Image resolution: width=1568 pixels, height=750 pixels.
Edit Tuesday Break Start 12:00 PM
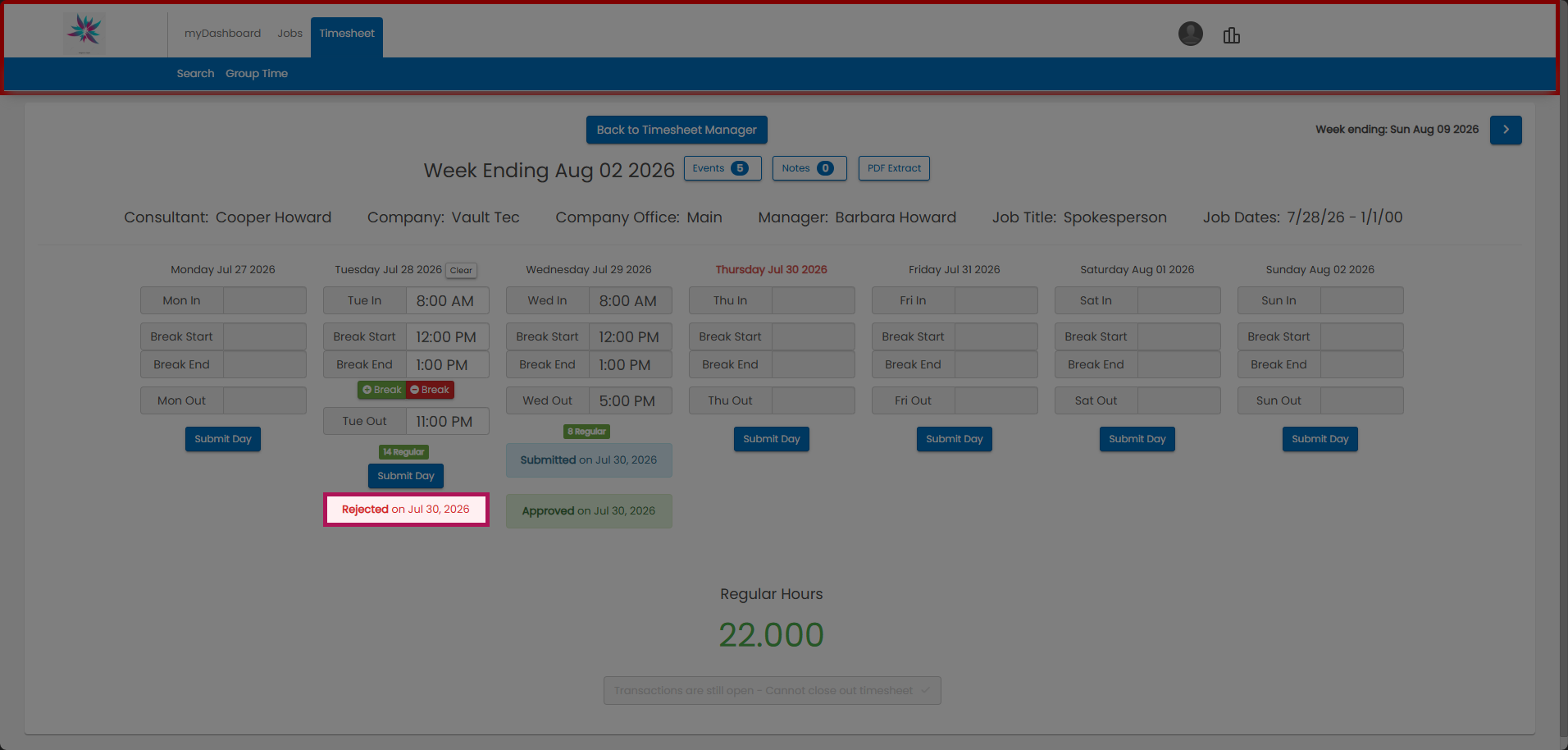click(447, 336)
